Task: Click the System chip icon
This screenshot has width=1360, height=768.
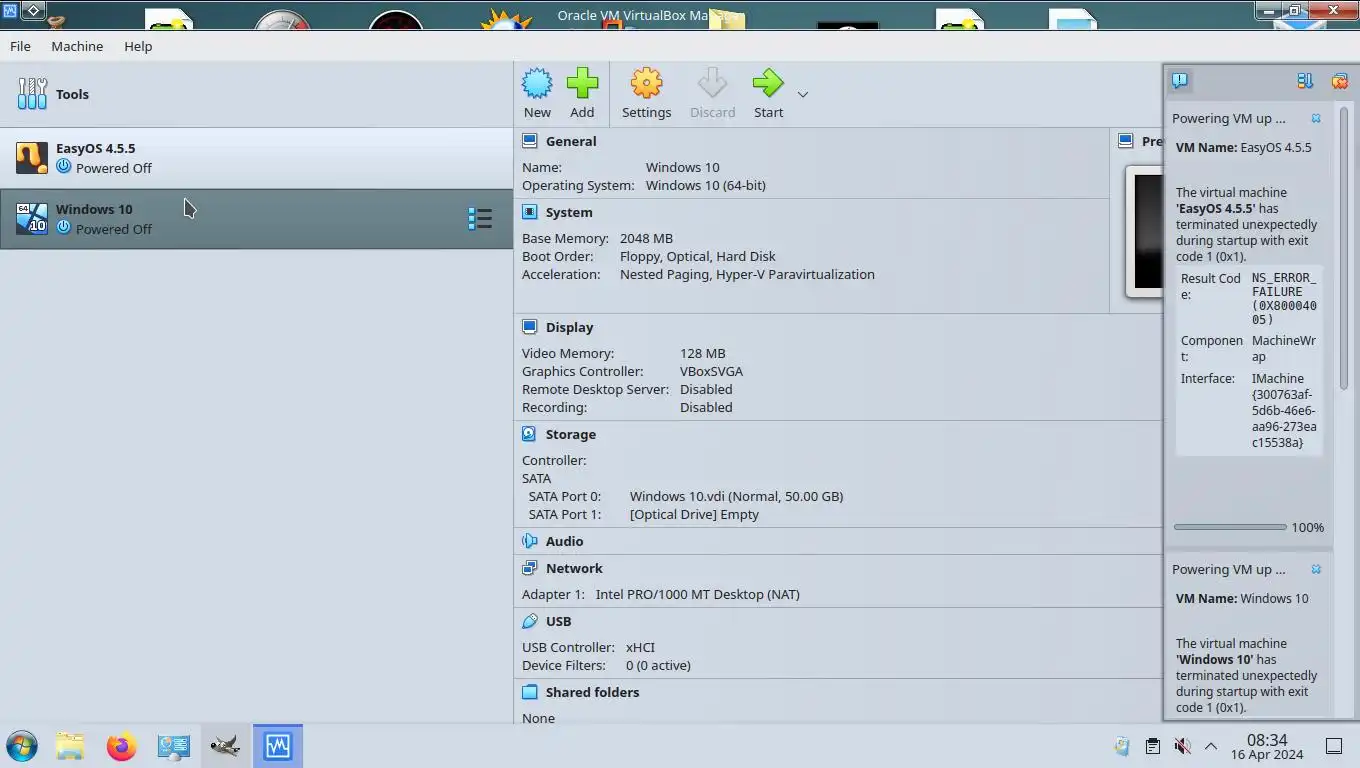Action: (x=530, y=212)
